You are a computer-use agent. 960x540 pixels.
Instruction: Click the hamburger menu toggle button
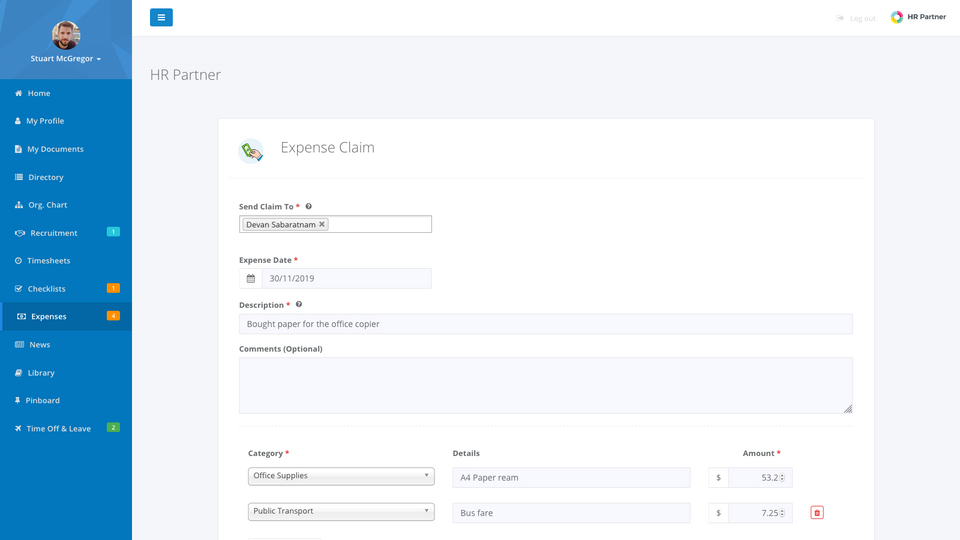click(x=161, y=17)
